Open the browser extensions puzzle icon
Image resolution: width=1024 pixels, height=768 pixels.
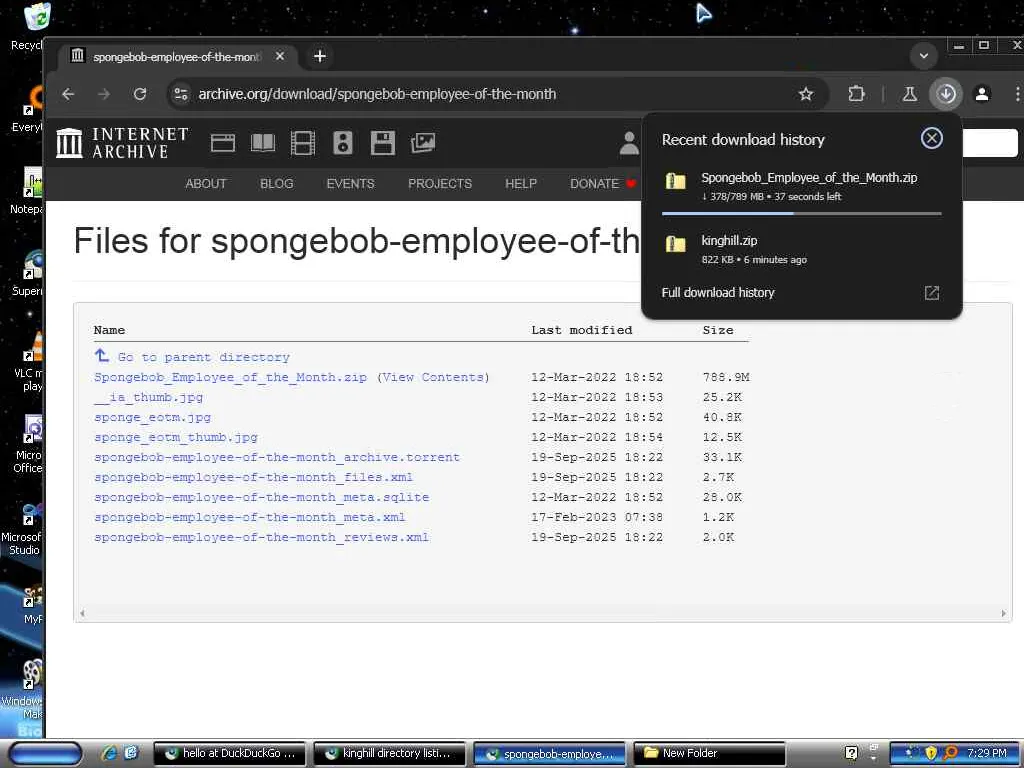856,94
